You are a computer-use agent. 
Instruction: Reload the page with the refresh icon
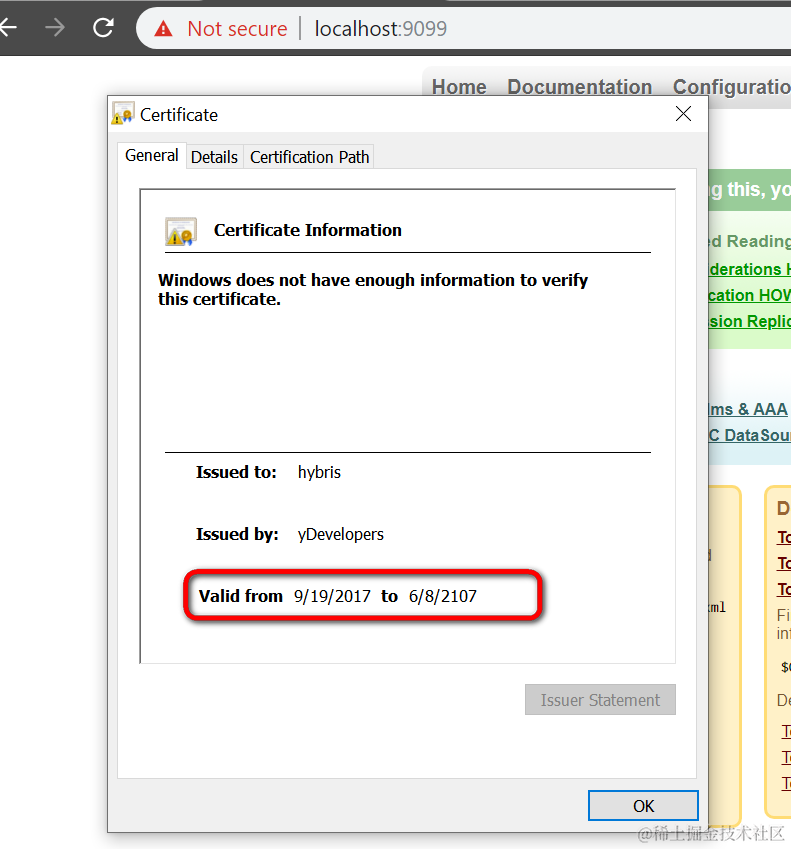(103, 27)
